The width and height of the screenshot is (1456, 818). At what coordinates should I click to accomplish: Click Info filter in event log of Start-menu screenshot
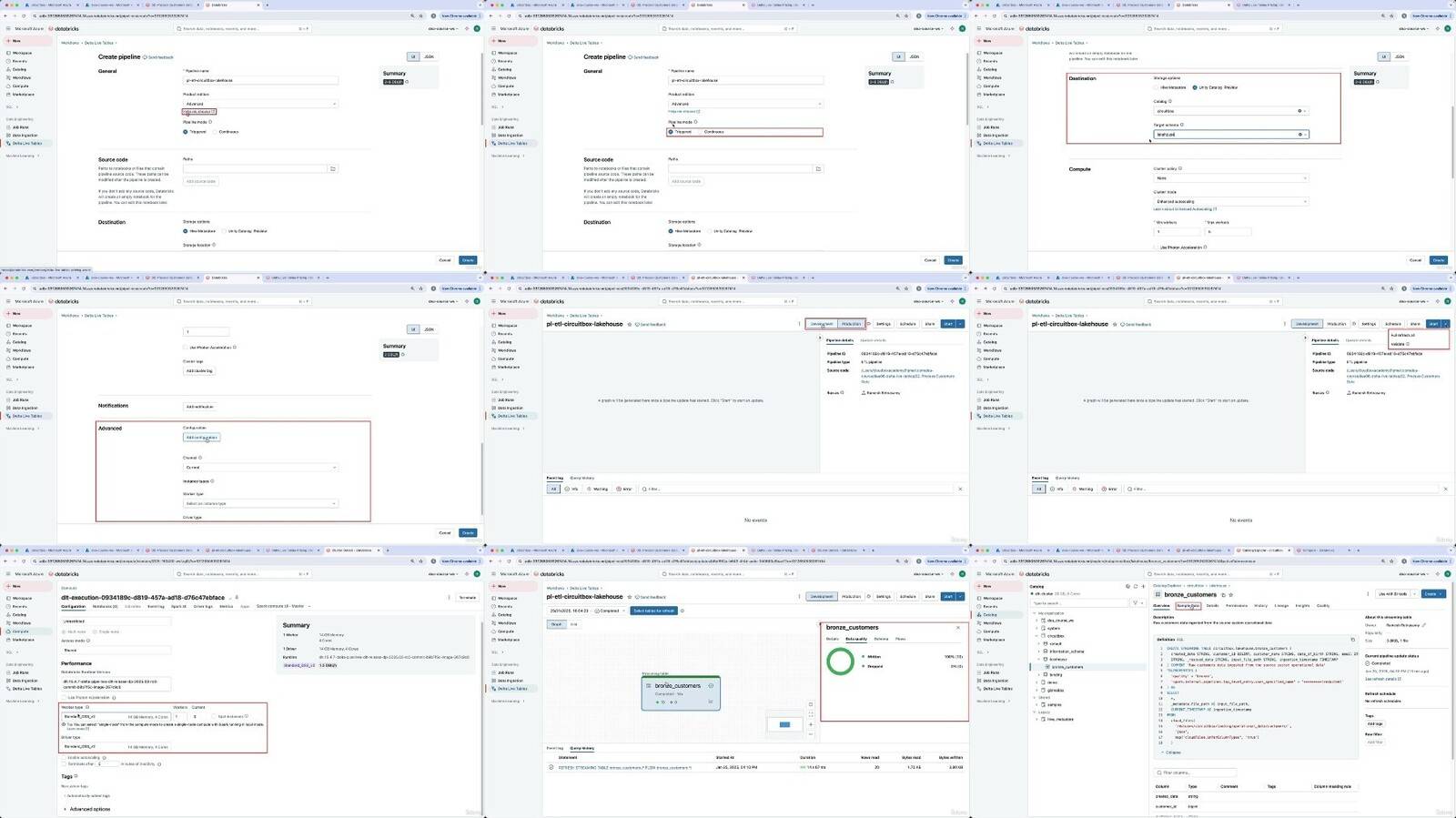[x=1057, y=489]
